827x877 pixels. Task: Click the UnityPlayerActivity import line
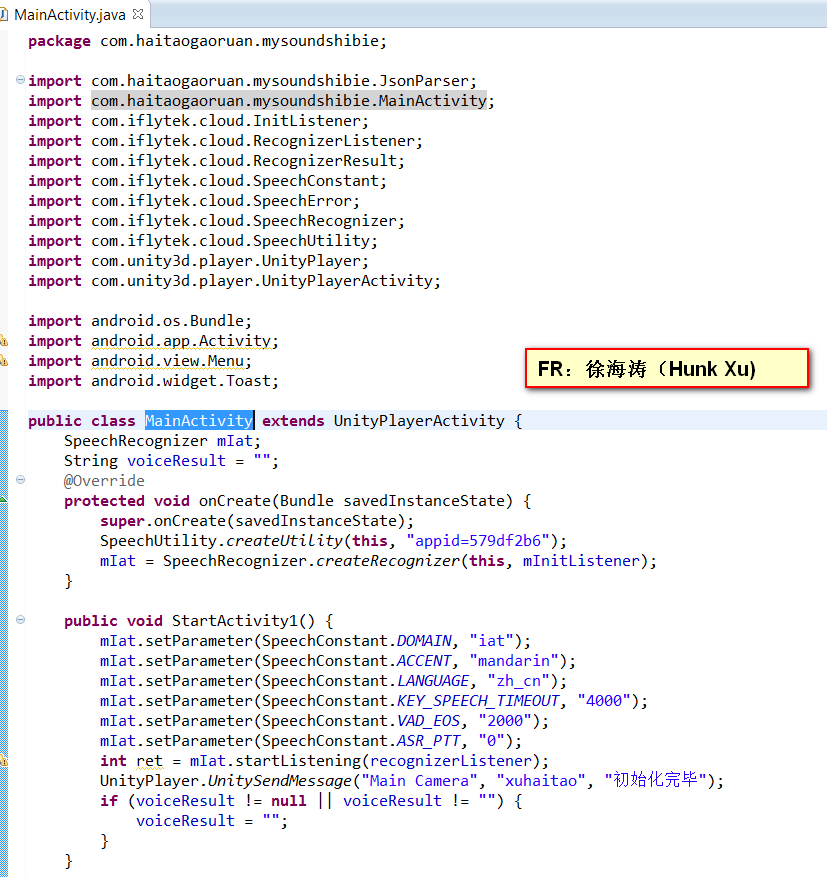coord(234,281)
